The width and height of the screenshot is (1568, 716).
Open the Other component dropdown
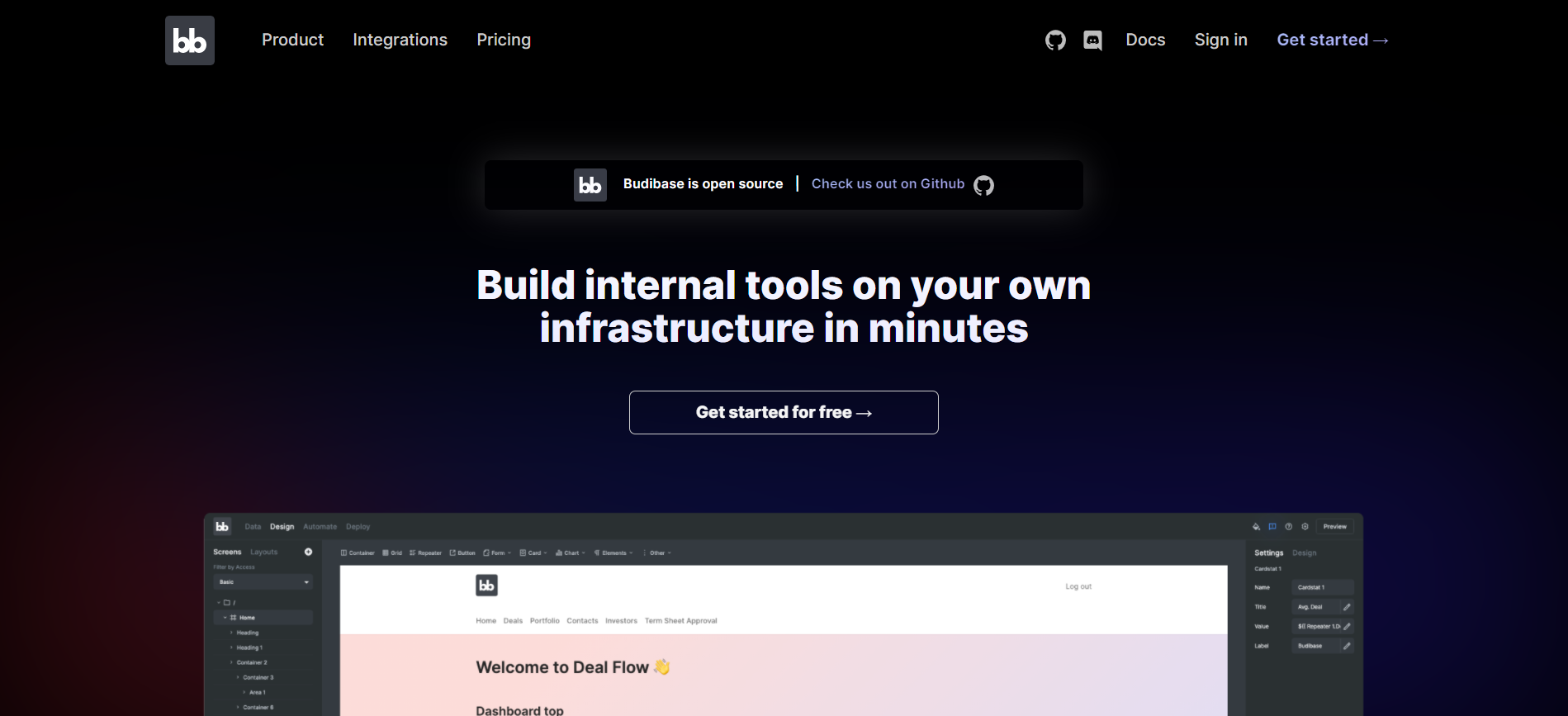click(x=657, y=553)
